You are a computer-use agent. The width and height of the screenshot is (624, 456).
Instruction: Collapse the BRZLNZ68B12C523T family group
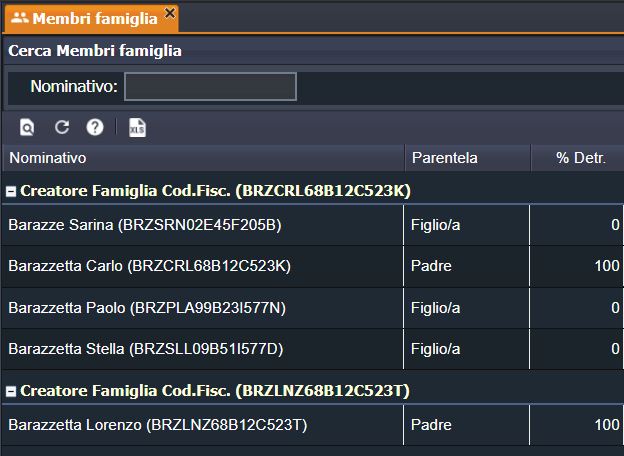pyautogui.click(x=11, y=392)
